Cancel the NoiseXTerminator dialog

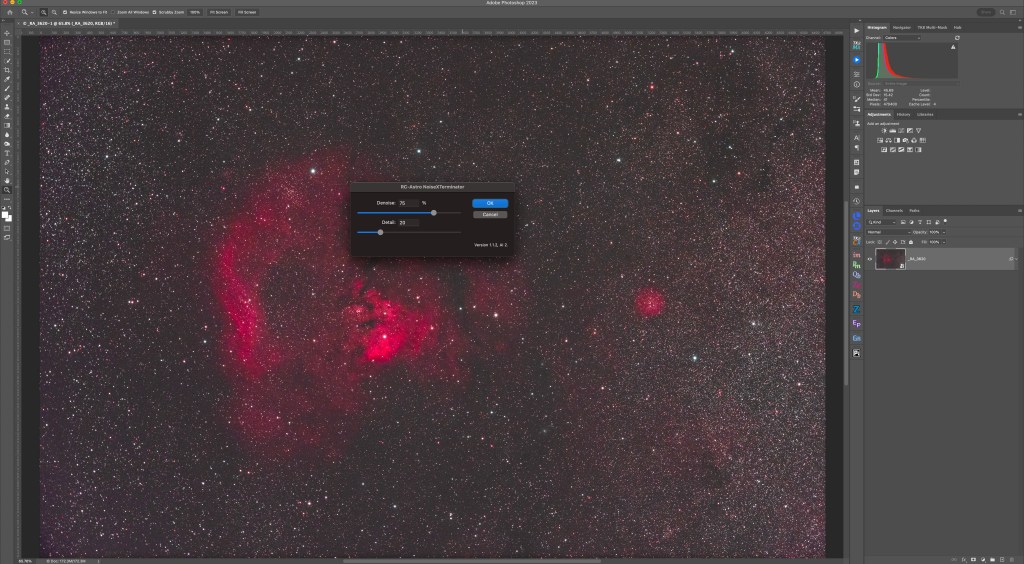tap(490, 214)
